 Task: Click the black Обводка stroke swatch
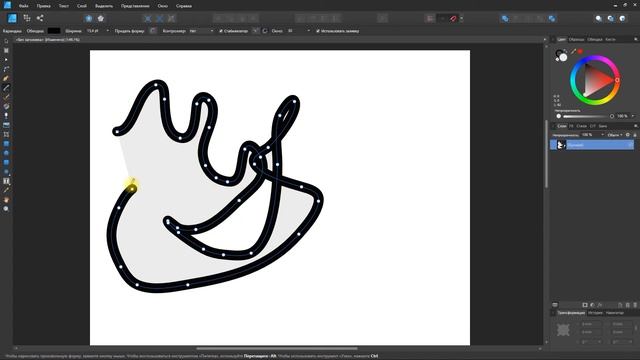point(54,31)
